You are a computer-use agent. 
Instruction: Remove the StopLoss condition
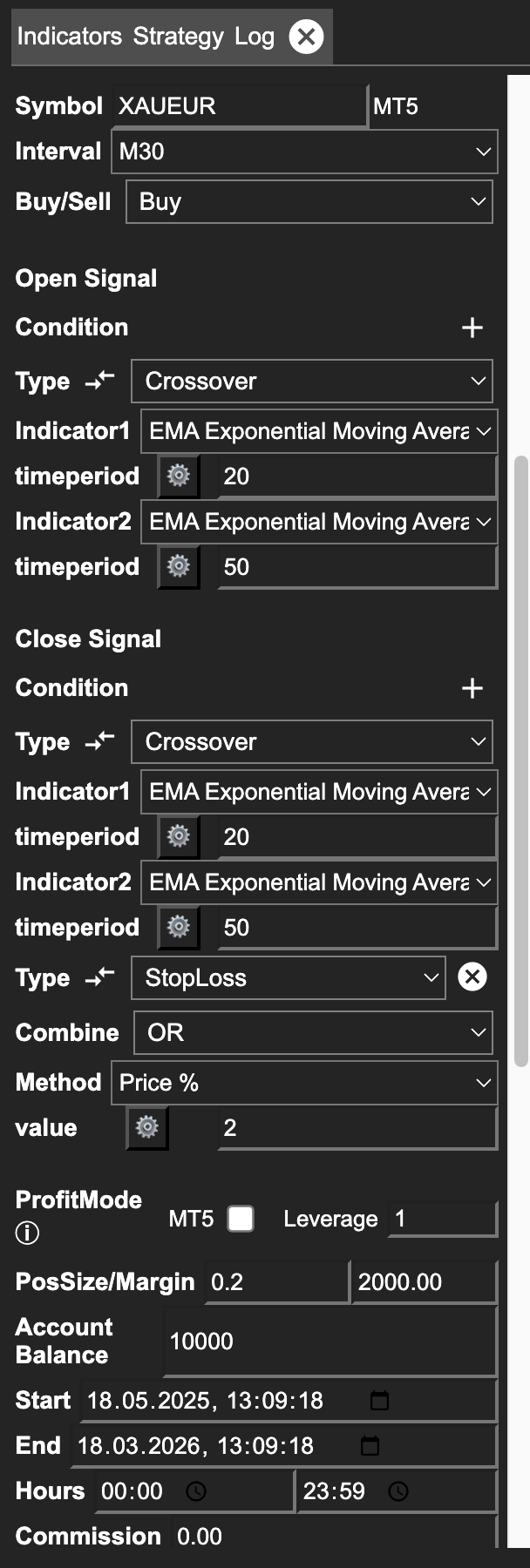472,977
